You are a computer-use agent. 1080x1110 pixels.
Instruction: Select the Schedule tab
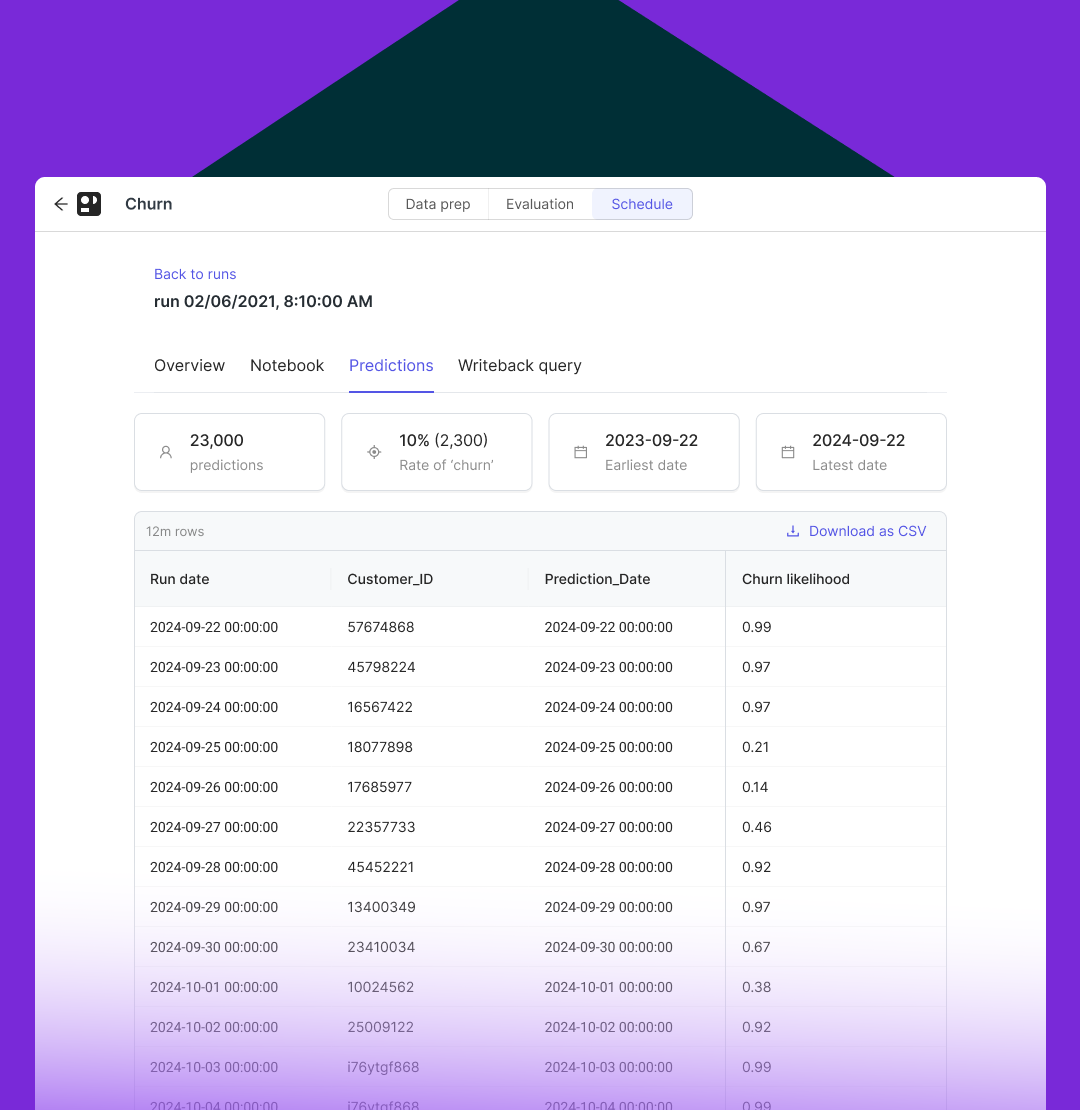tap(642, 204)
